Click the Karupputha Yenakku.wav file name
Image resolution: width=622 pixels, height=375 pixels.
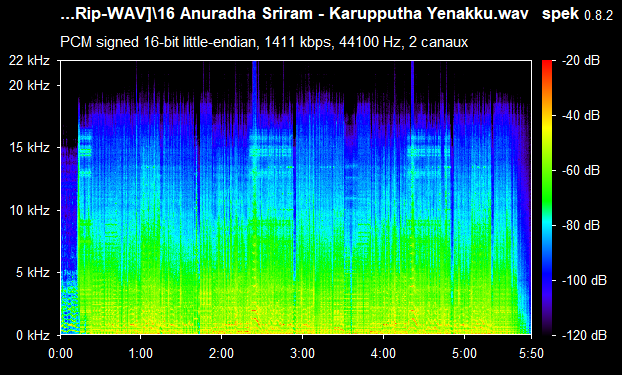coord(429,14)
